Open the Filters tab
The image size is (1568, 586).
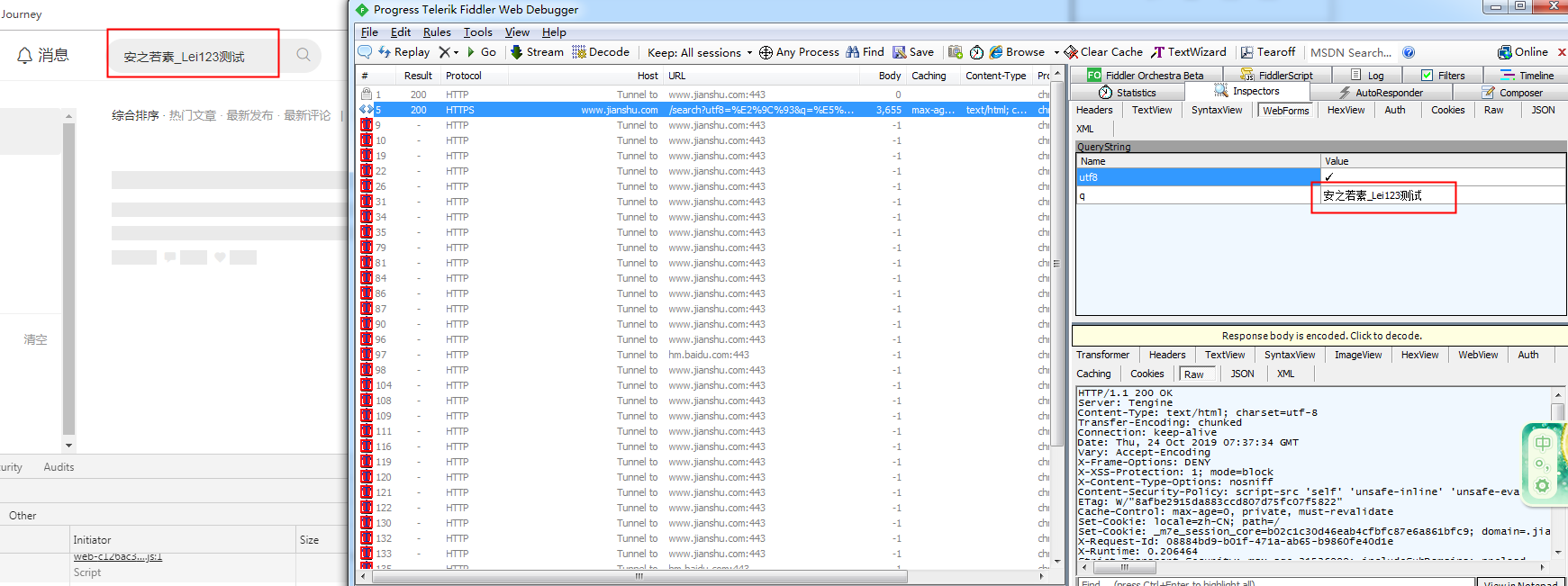coord(1443,75)
